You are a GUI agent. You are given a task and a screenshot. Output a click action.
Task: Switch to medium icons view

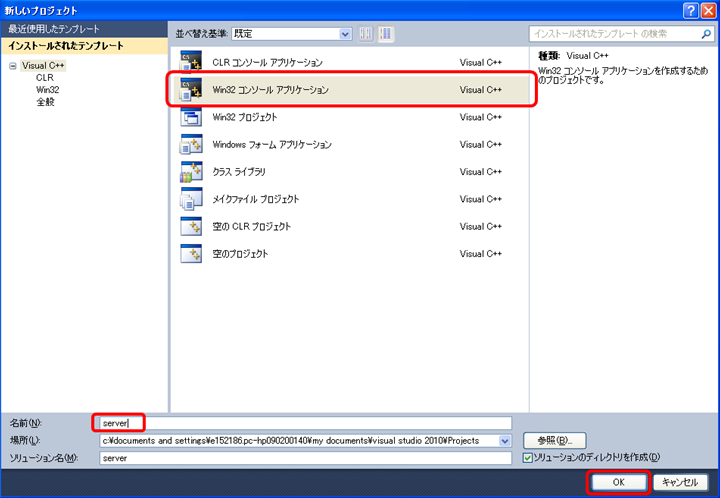tap(386, 34)
